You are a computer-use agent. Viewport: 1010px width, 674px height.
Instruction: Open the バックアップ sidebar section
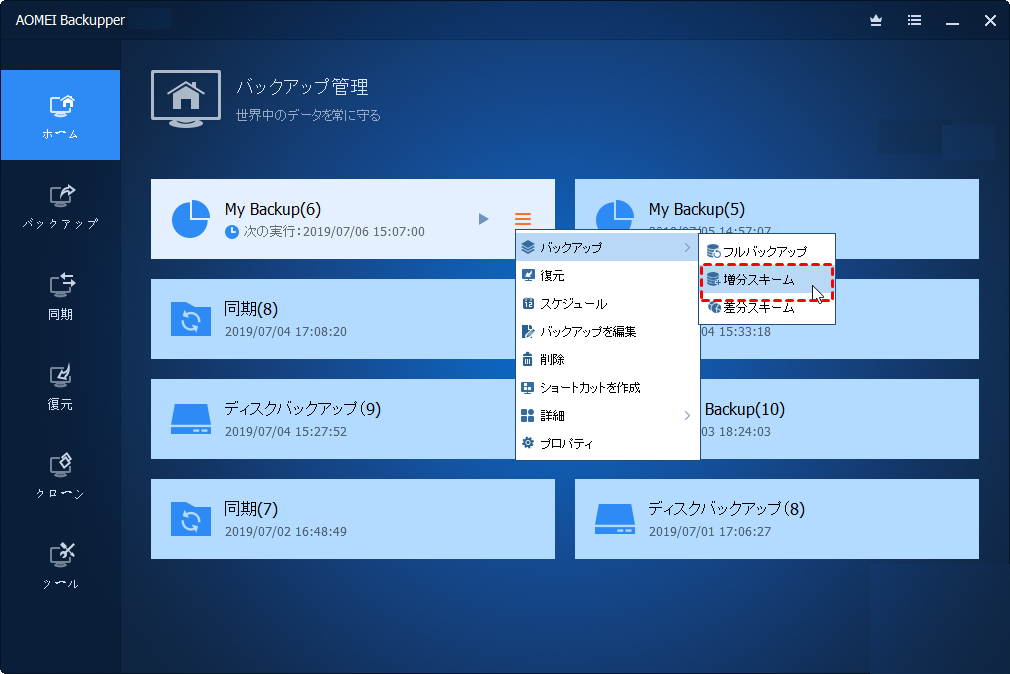click(61, 206)
